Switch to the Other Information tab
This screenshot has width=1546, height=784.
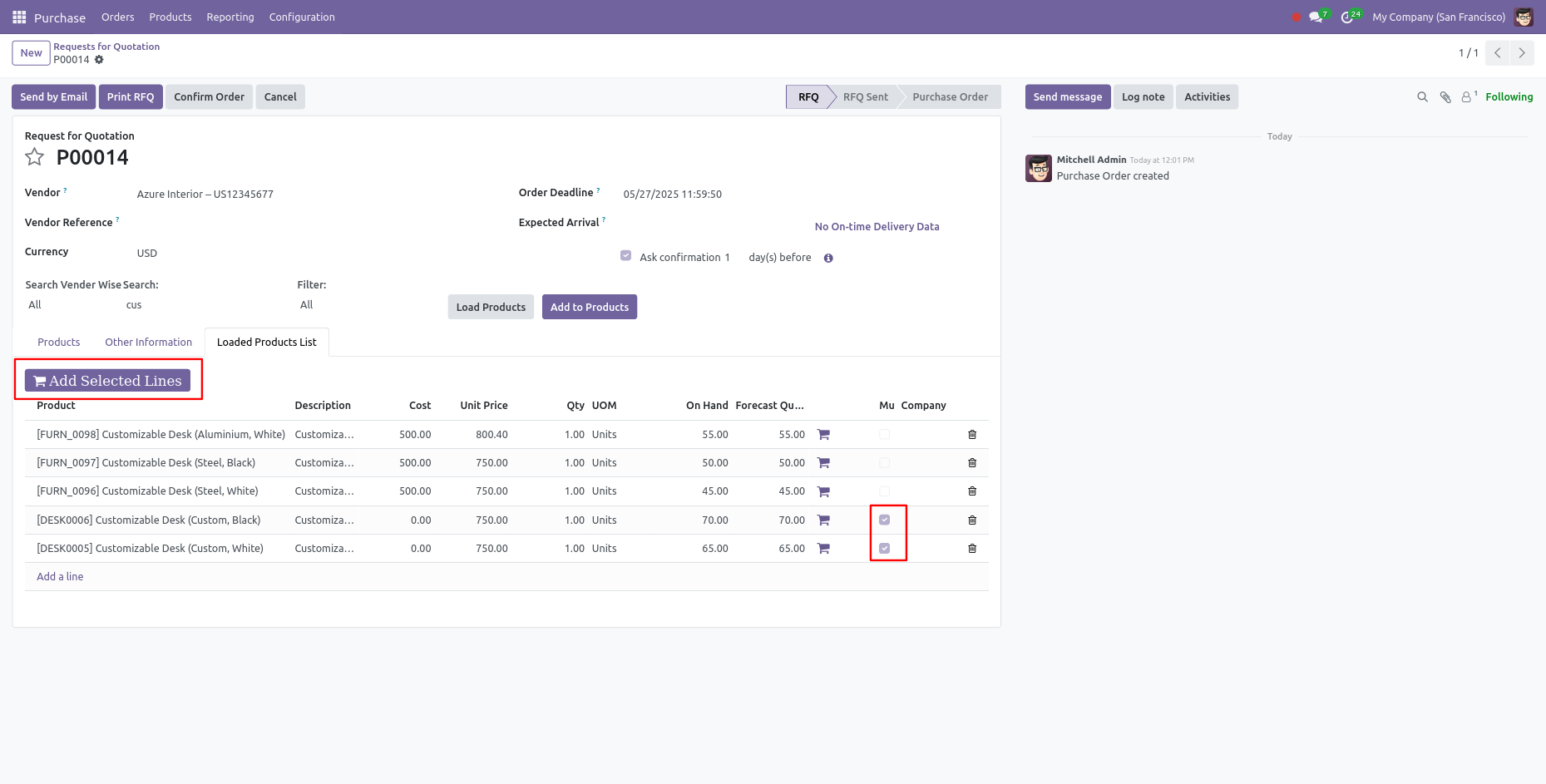point(148,343)
